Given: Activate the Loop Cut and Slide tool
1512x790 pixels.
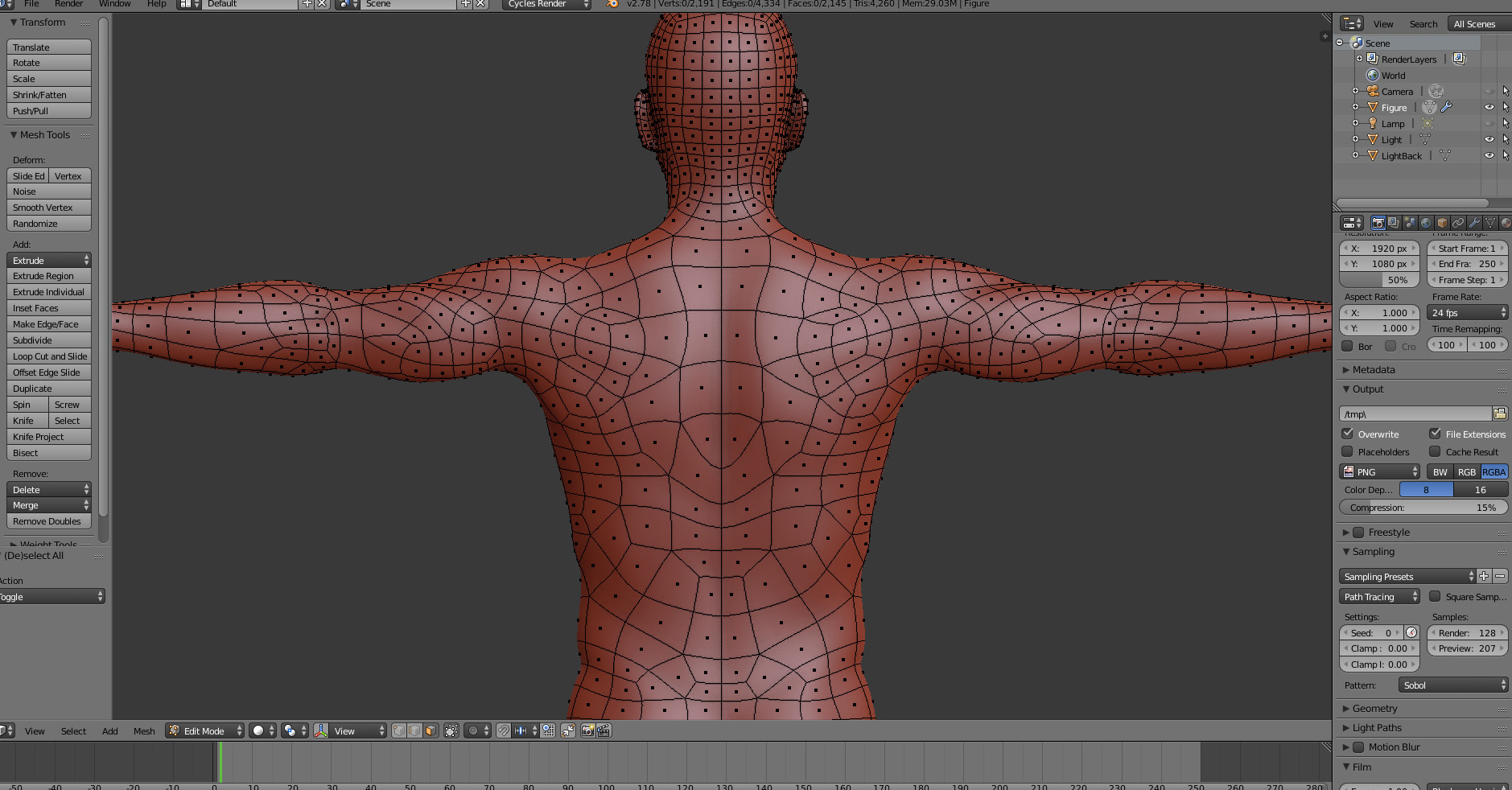Looking at the screenshot, I should 48,356.
